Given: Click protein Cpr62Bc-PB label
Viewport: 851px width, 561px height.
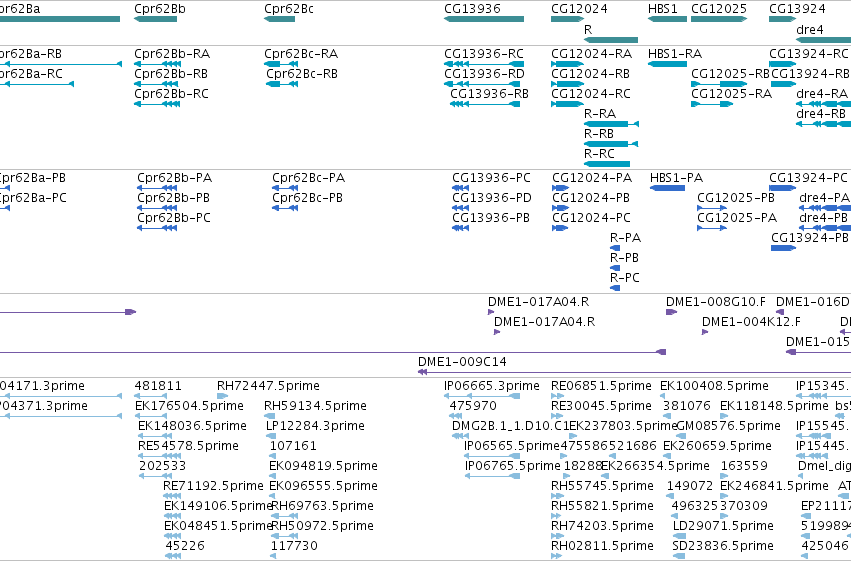Looking at the screenshot, I should [x=307, y=199].
